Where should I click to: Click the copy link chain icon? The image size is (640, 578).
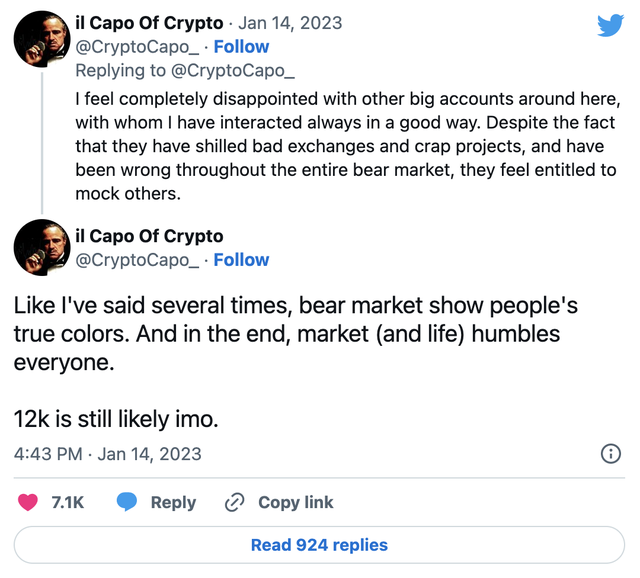pyautogui.click(x=236, y=502)
